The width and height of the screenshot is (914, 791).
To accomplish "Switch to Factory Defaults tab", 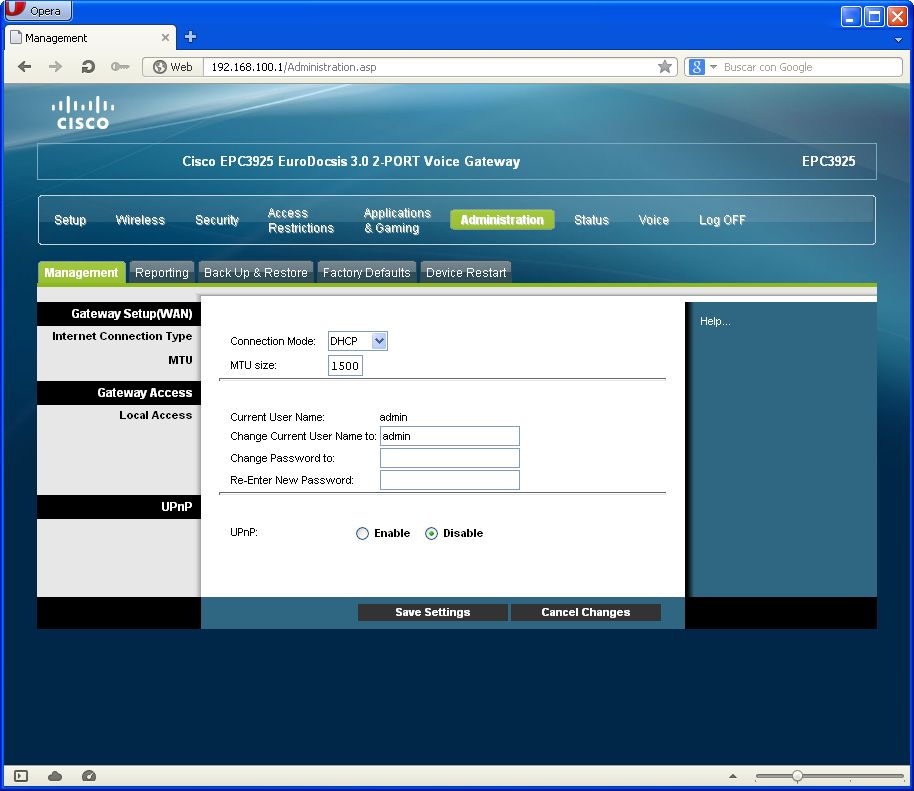I will click(366, 272).
